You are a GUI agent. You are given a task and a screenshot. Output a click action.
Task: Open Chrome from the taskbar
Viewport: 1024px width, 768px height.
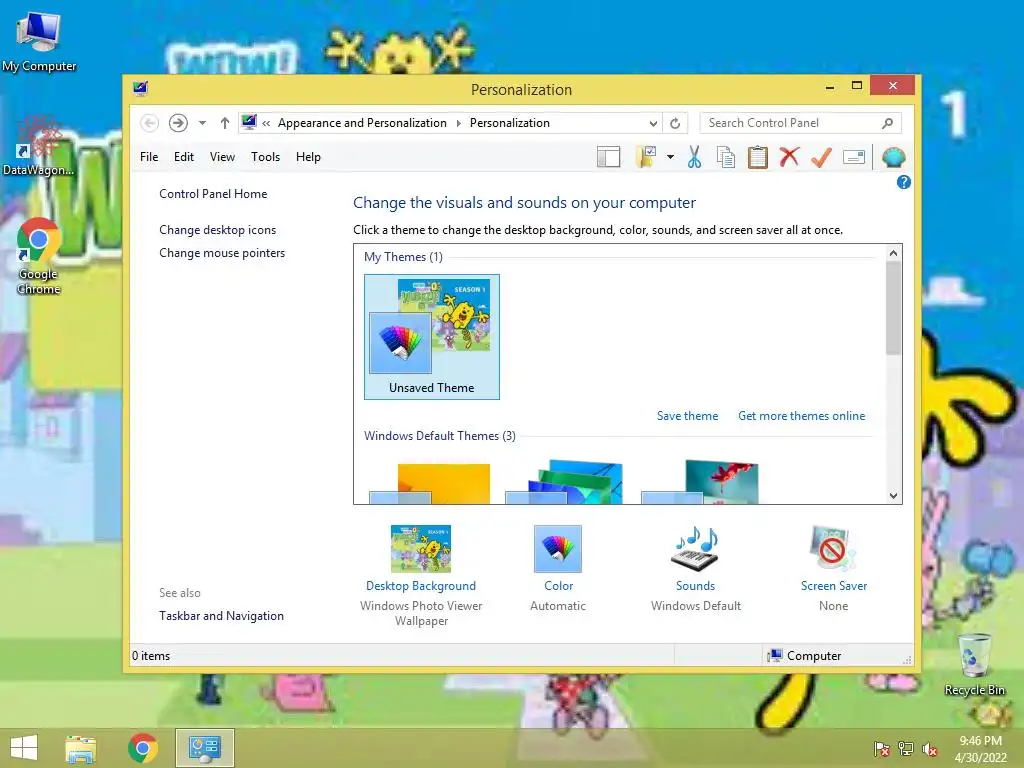pyautogui.click(x=142, y=748)
